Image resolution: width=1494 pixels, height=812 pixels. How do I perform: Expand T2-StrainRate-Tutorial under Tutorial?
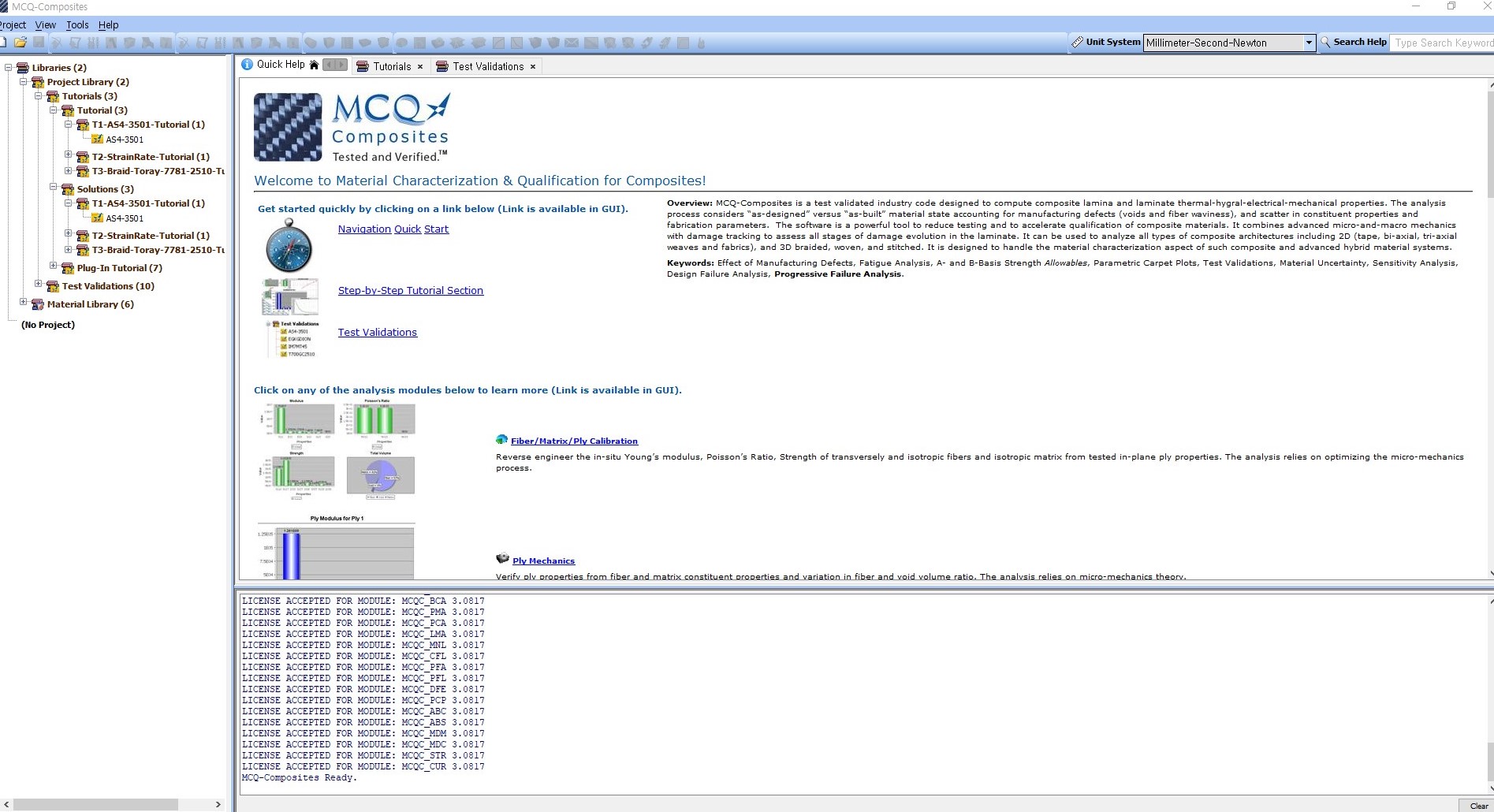click(69, 155)
